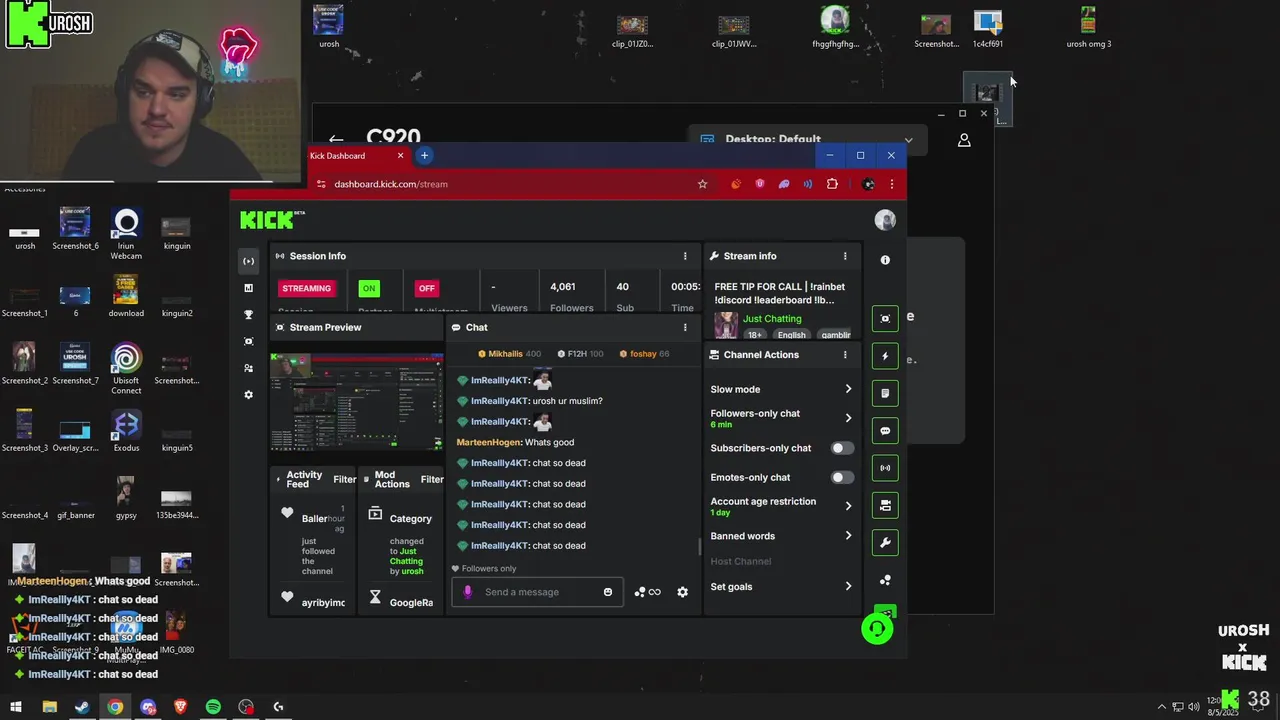This screenshot has width=1280, height=720.
Task: Click the Mod Actions Filter button
Action: coord(432,479)
